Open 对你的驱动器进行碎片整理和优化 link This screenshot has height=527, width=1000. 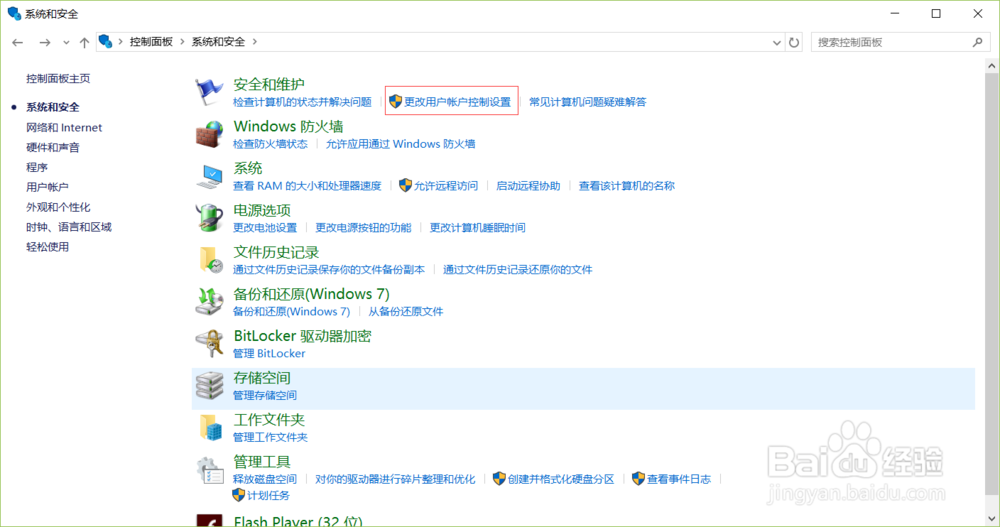(395, 479)
